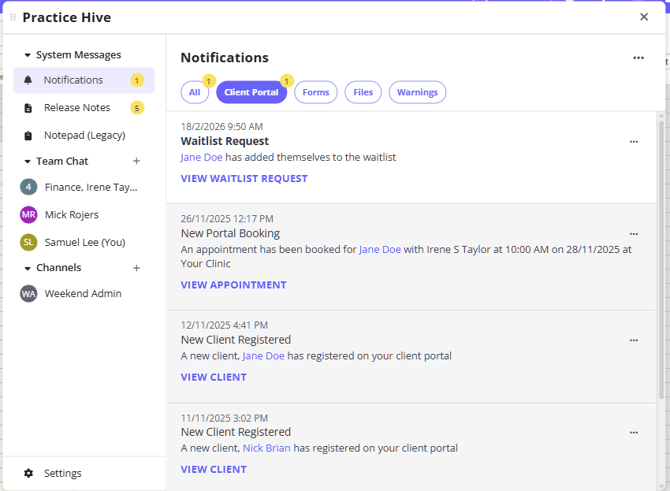
Task: Collapse the Channels section
Action: pos(27,268)
